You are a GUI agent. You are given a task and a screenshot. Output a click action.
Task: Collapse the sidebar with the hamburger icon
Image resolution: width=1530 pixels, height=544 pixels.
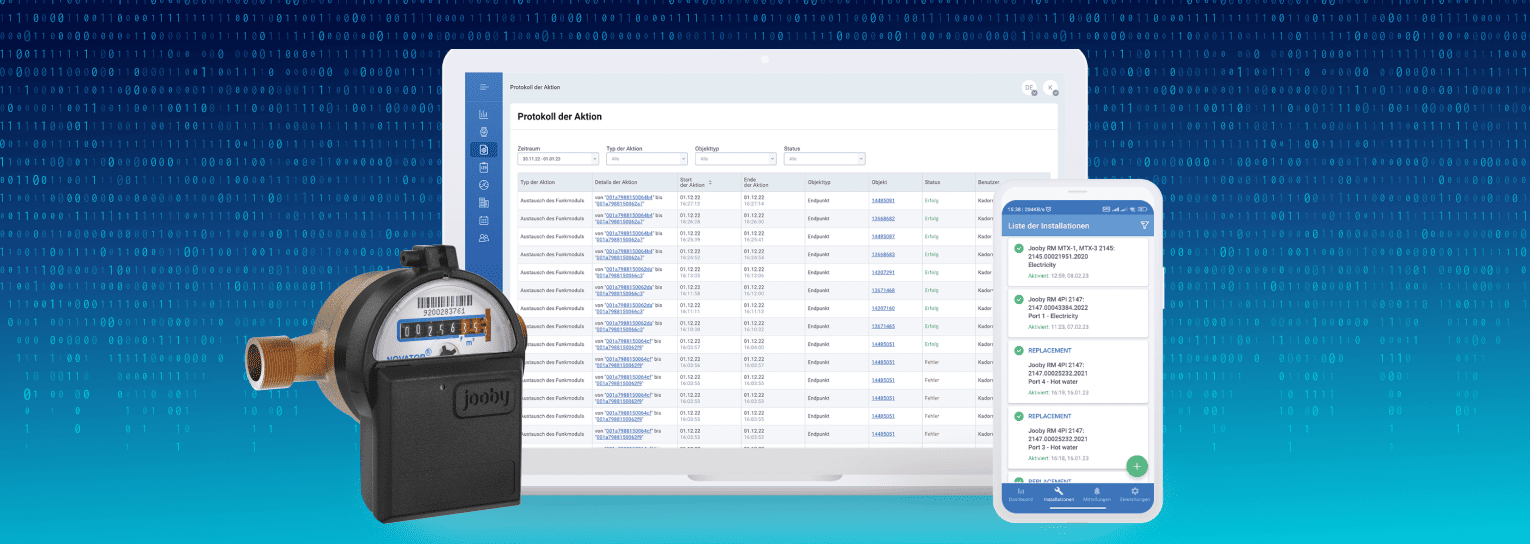point(484,87)
